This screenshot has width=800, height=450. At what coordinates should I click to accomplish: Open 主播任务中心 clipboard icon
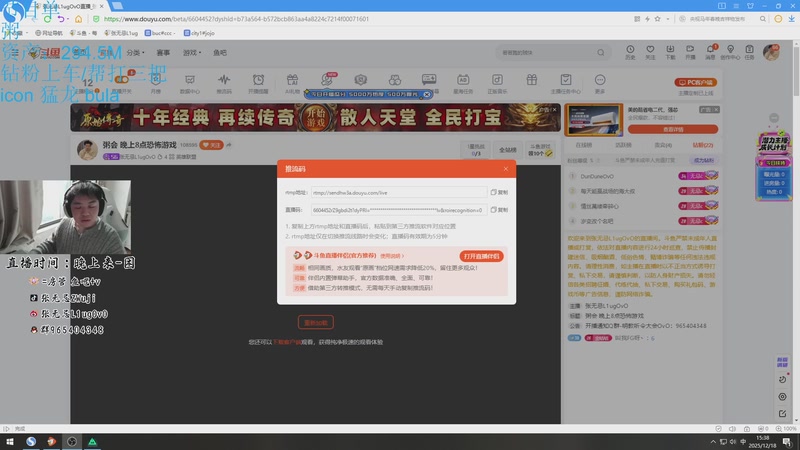[x=566, y=83]
